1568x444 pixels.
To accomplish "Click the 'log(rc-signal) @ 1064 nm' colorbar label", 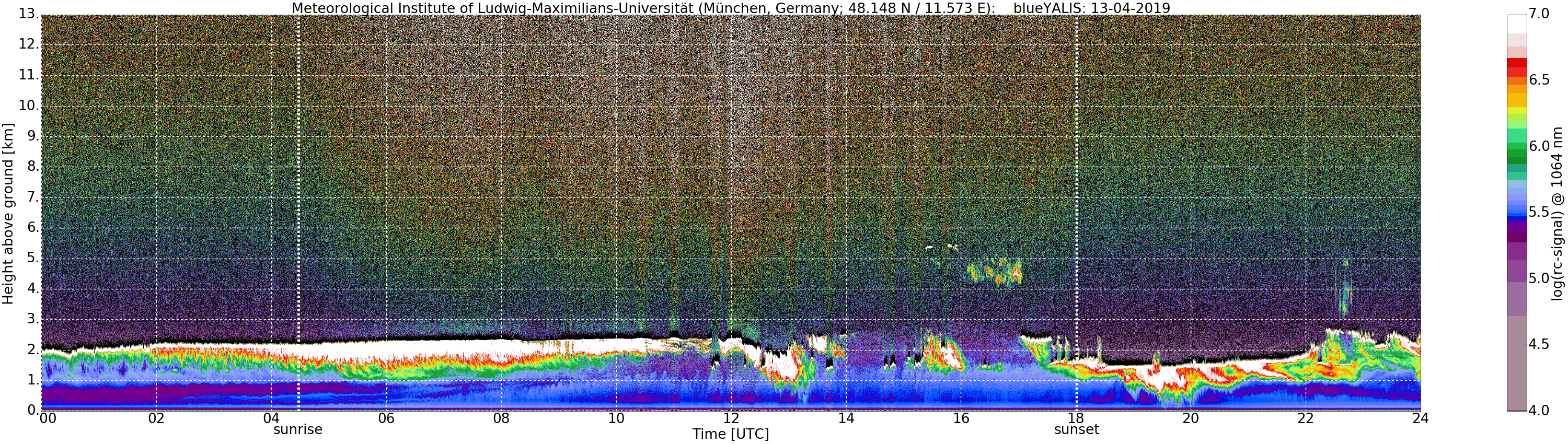I will click(x=1557, y=213).
